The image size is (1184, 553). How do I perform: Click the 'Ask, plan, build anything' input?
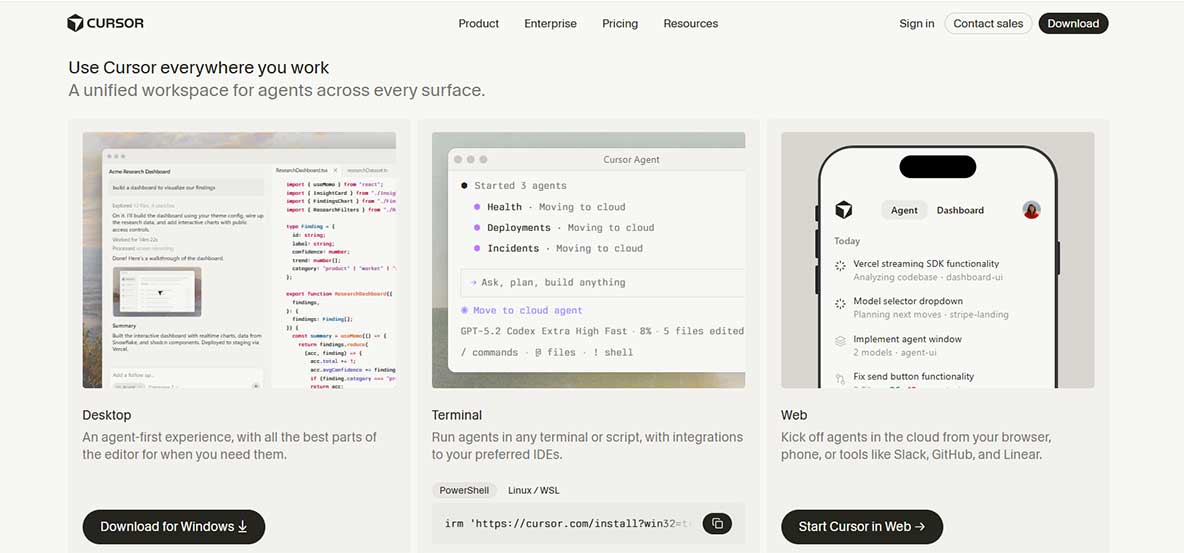tap(603, 282)
